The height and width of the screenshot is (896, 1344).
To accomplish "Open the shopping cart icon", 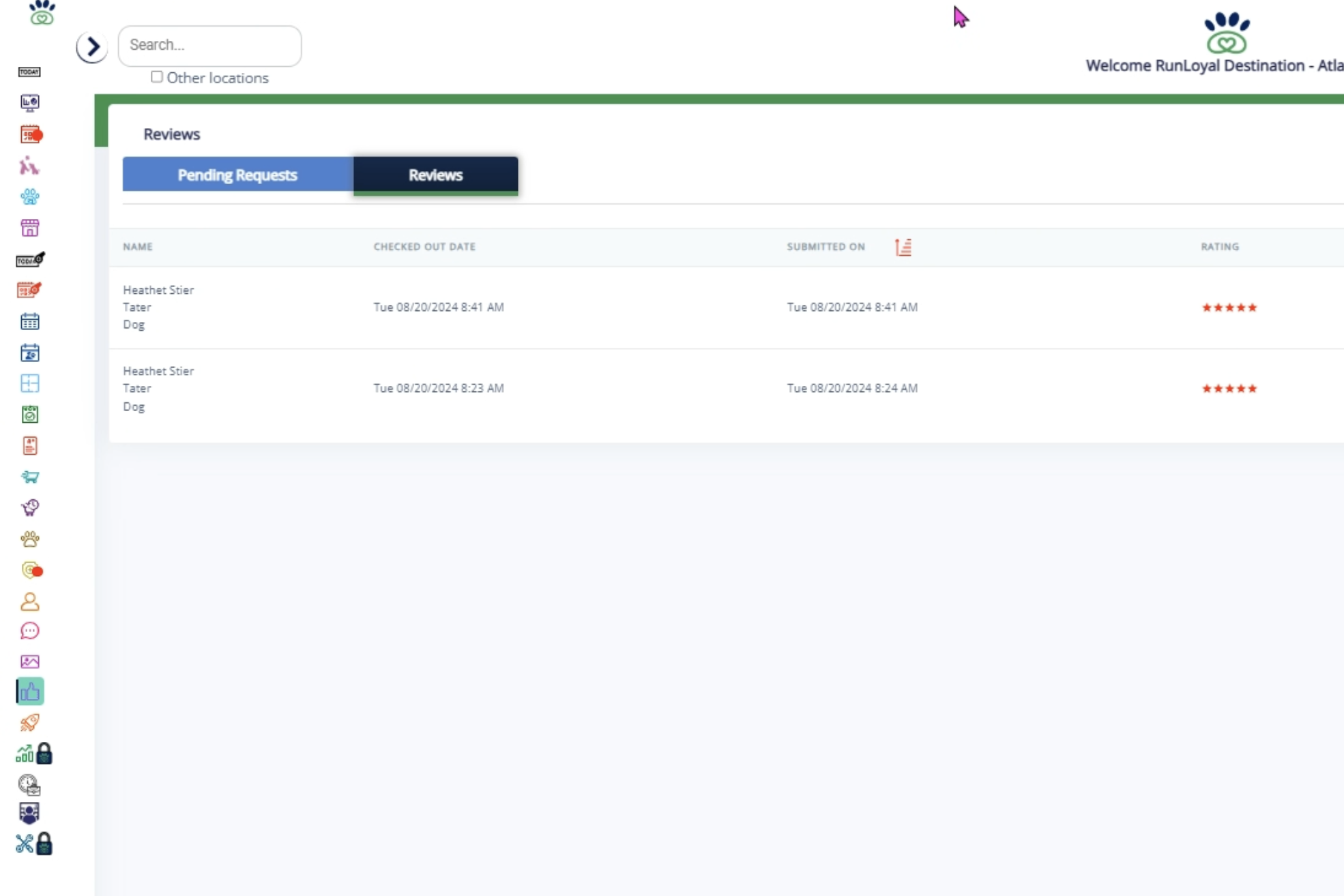I will [x=29, y=477].
